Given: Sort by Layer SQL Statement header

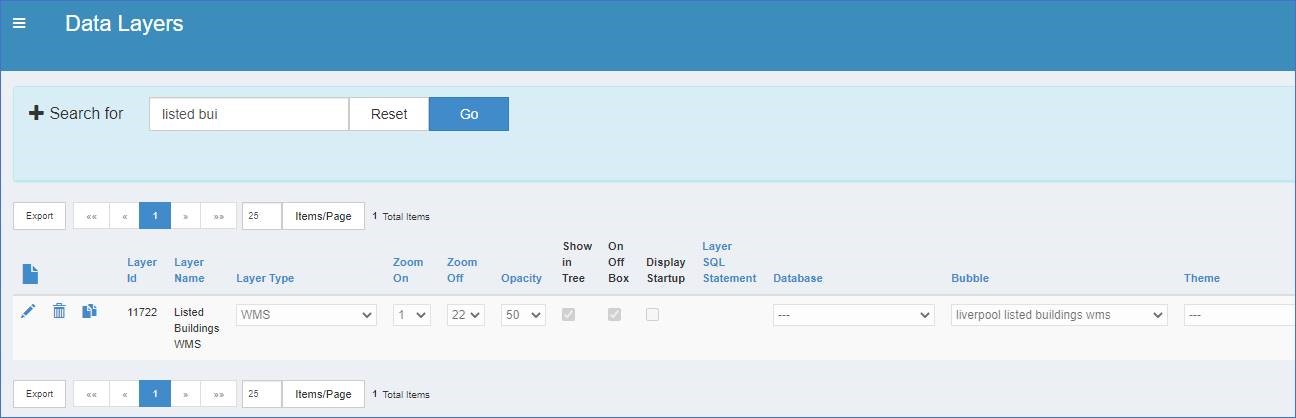Looking at the screenshot, I should point(729,262).
